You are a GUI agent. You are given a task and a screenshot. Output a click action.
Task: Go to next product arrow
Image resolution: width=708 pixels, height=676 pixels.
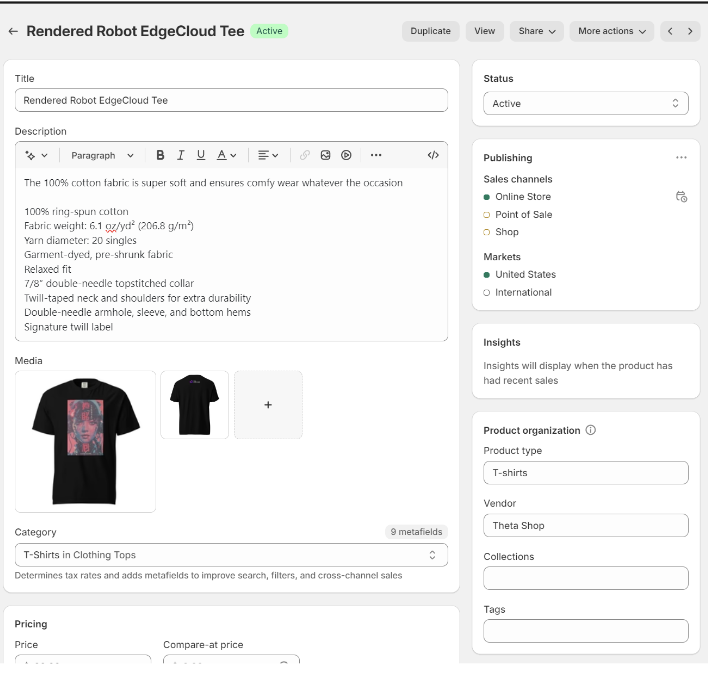690,31
